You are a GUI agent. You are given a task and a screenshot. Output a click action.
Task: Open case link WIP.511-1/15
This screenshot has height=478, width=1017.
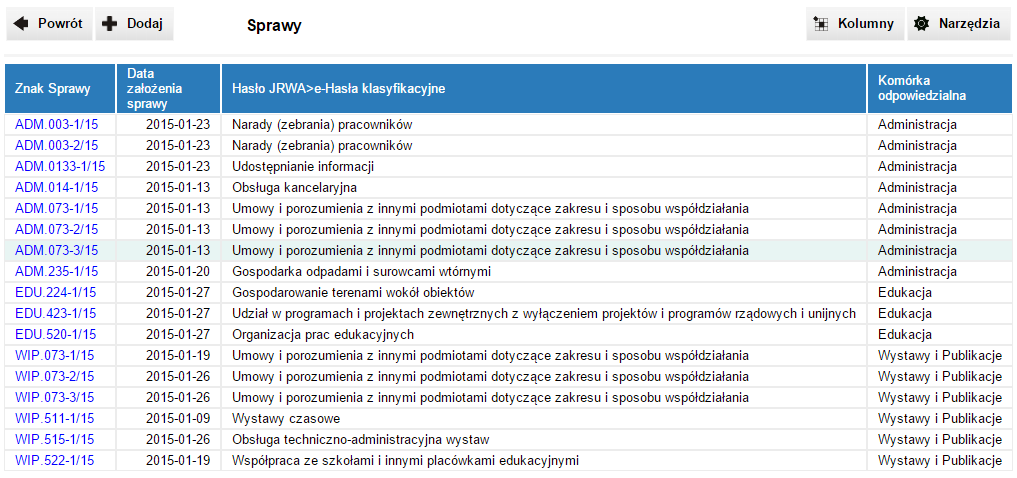(x=55, y=419)
